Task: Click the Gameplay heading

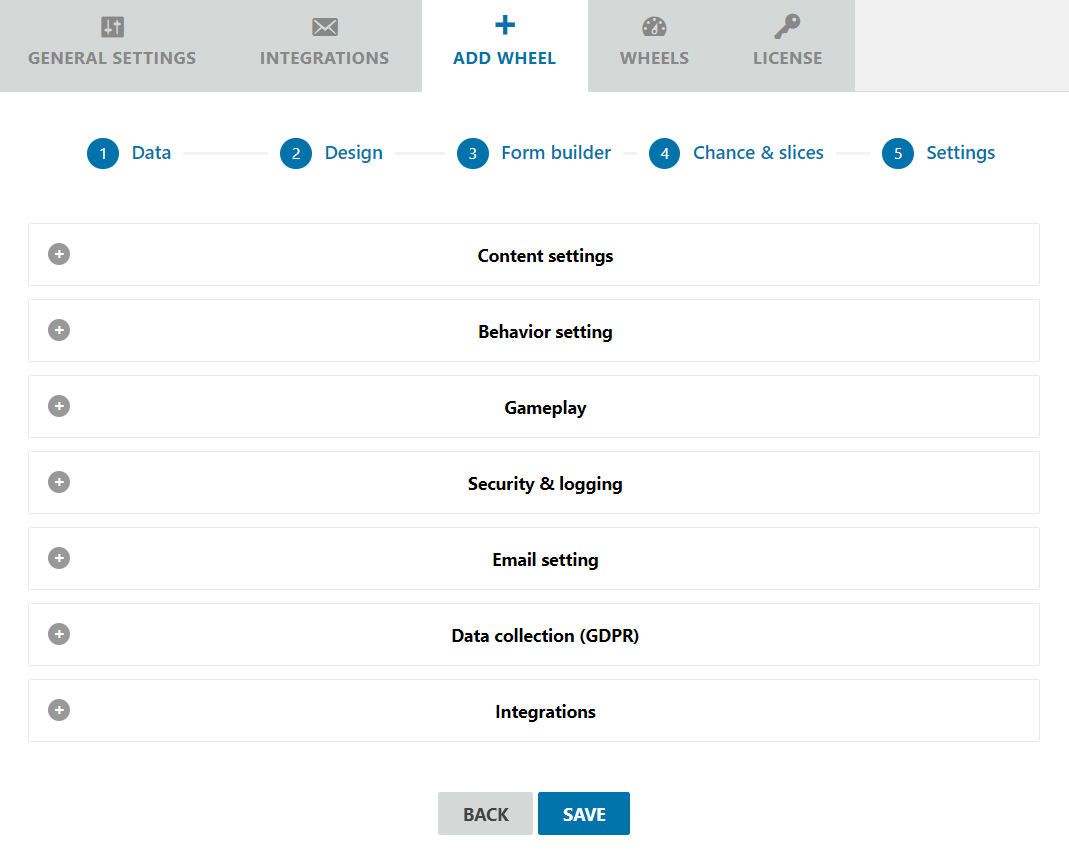Action: [545, 408]
